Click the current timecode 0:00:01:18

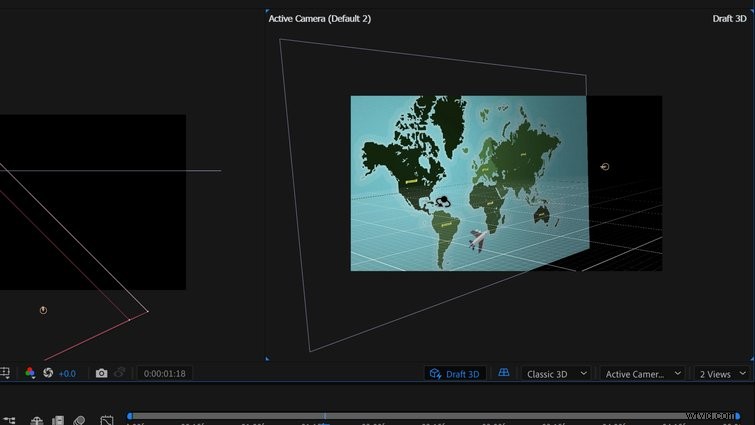pos(164,373)
